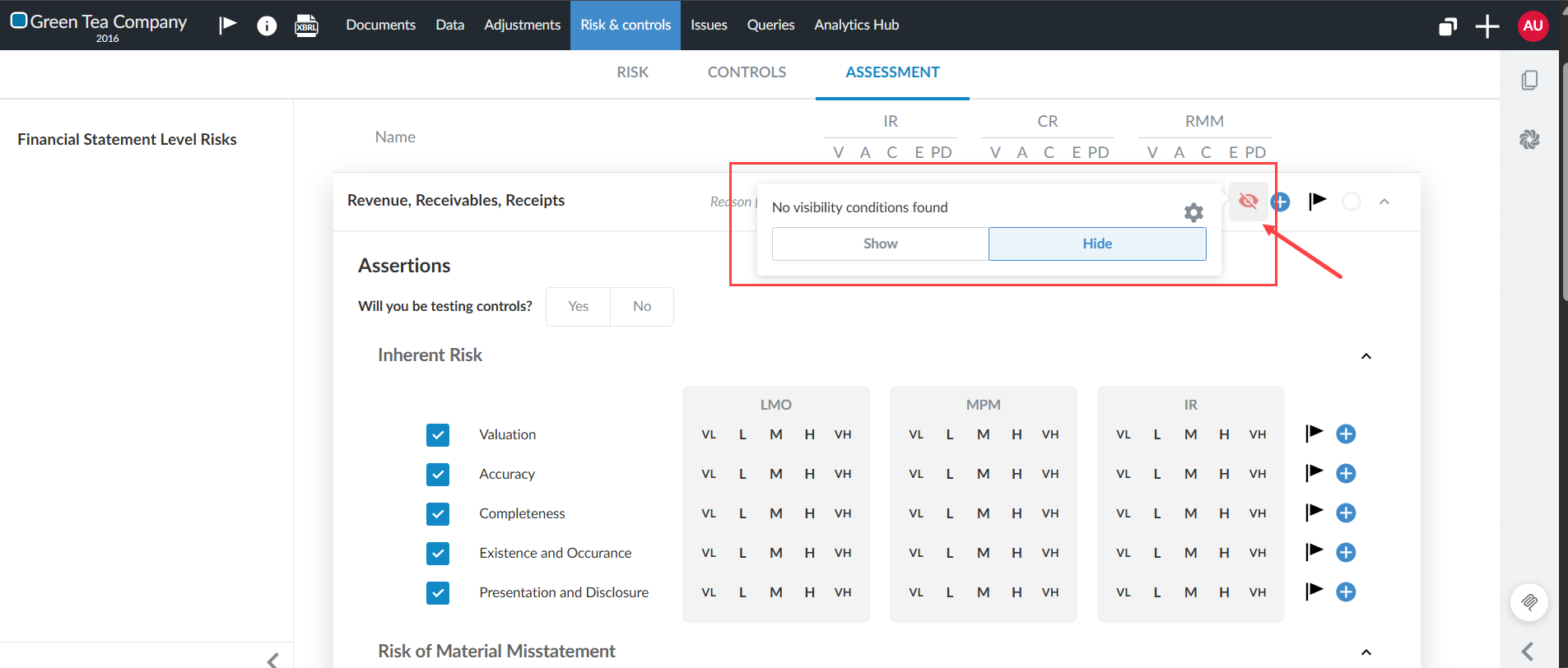Click the Show visibility button
Screen dimensions: 1568x668
(880, 244)
